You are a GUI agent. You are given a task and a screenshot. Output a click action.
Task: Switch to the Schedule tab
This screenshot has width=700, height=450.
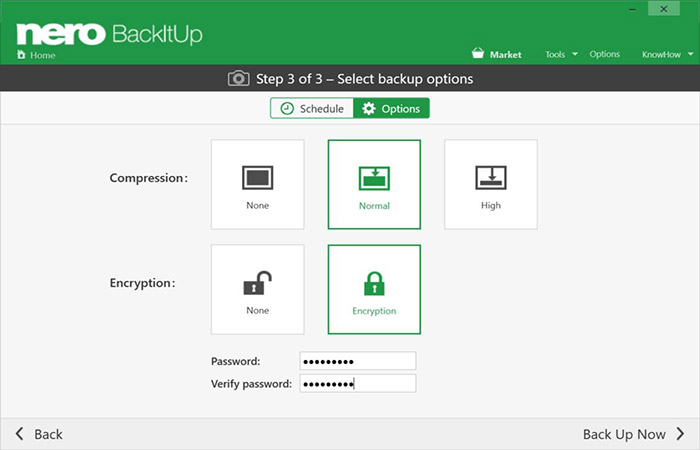click(x=312, y=108)
